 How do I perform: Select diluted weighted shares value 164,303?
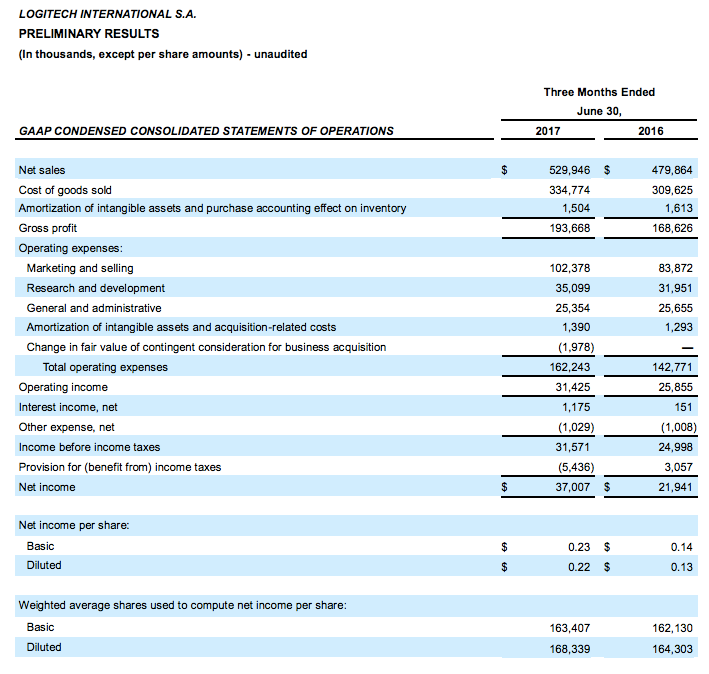pos(672,649)
